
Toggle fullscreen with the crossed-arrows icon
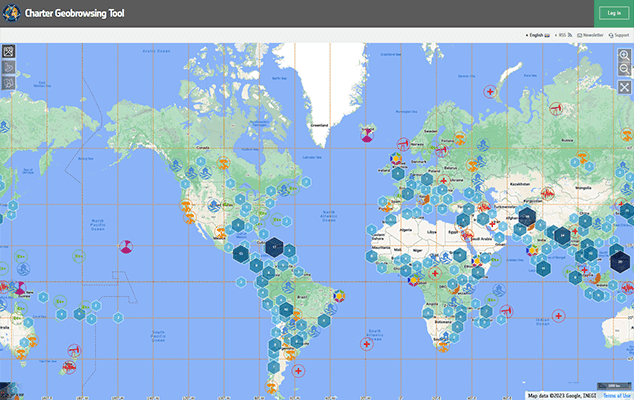[x=624, y=87]
